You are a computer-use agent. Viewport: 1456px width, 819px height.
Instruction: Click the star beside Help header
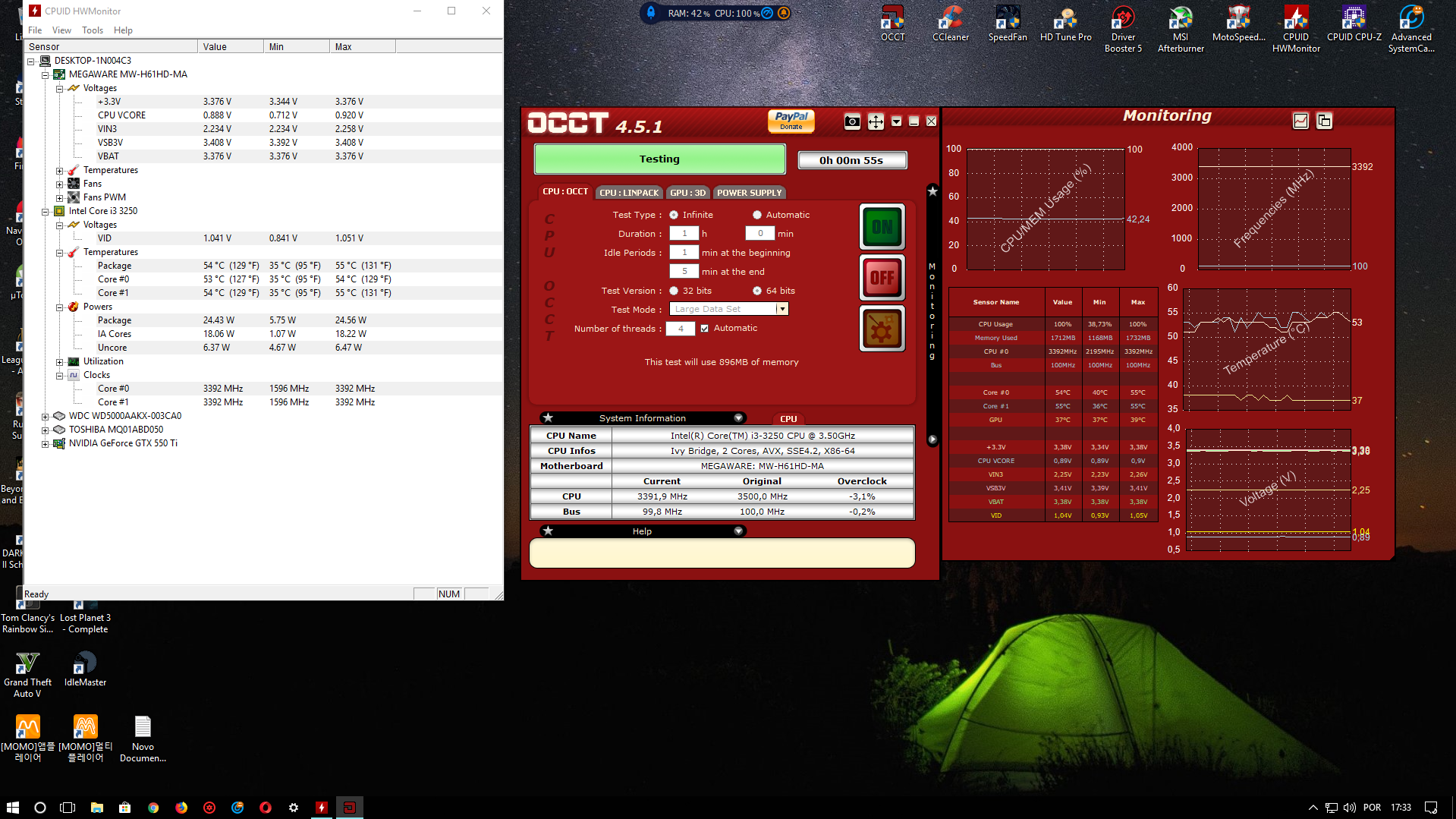[548, 531]
